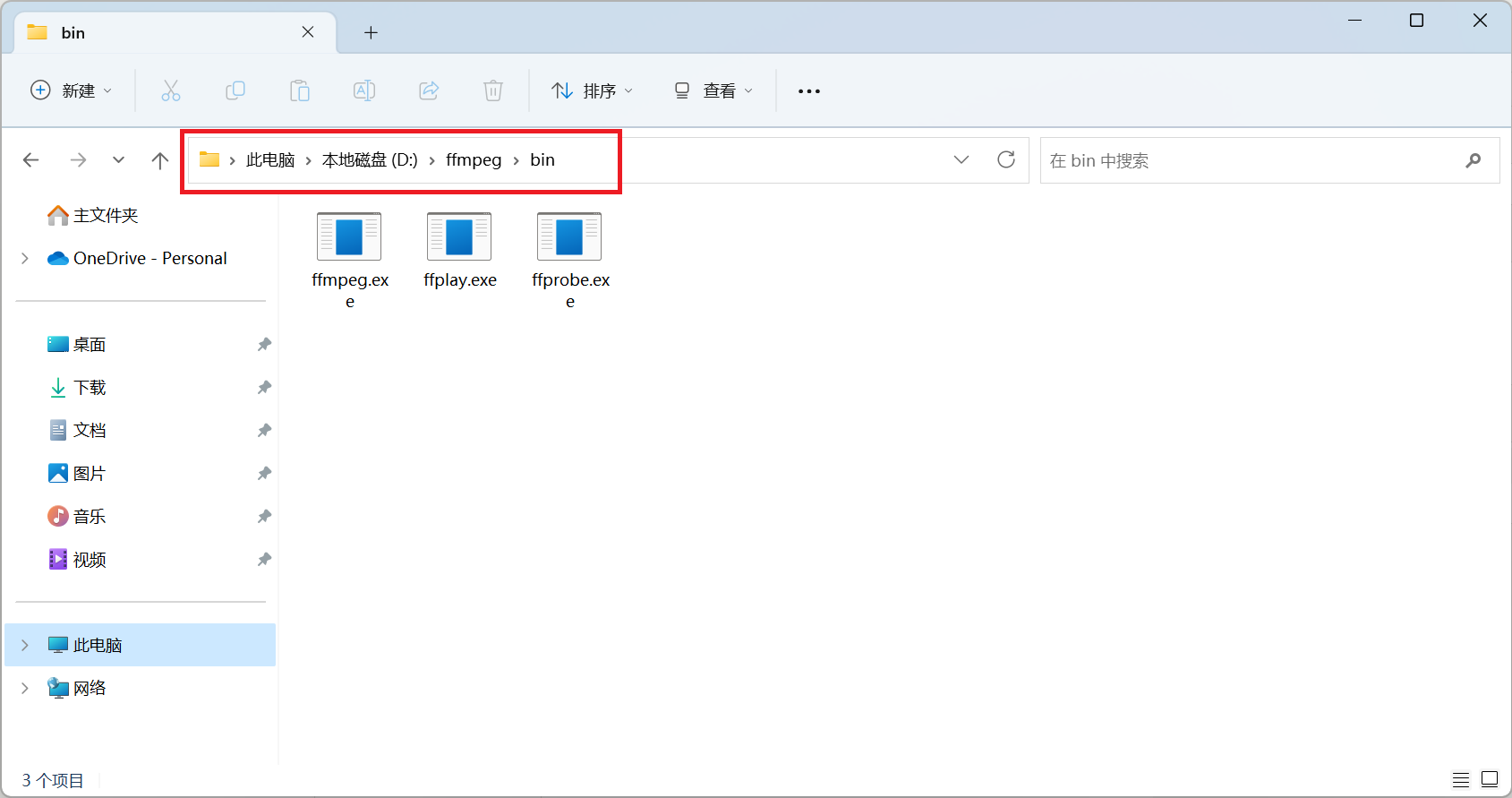Select 本地磁盘 (D:) in the address path

pos(370,160)
